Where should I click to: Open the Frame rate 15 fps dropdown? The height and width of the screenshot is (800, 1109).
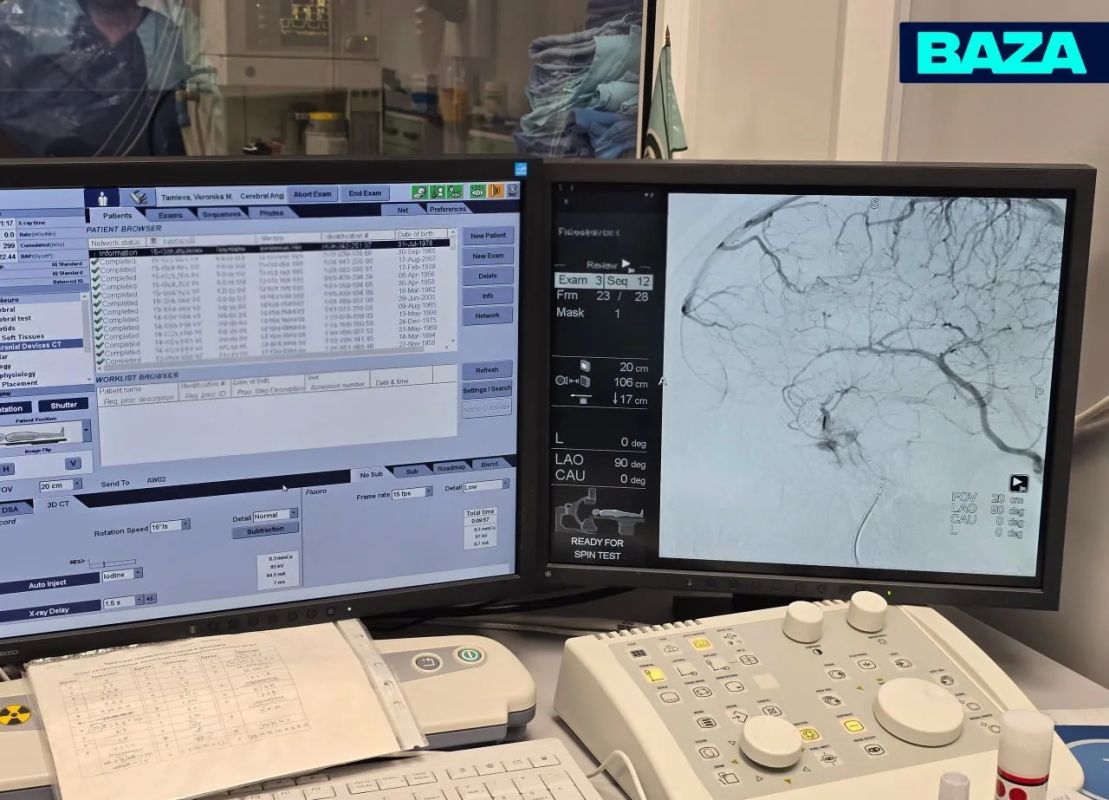[x=412, y=494]
